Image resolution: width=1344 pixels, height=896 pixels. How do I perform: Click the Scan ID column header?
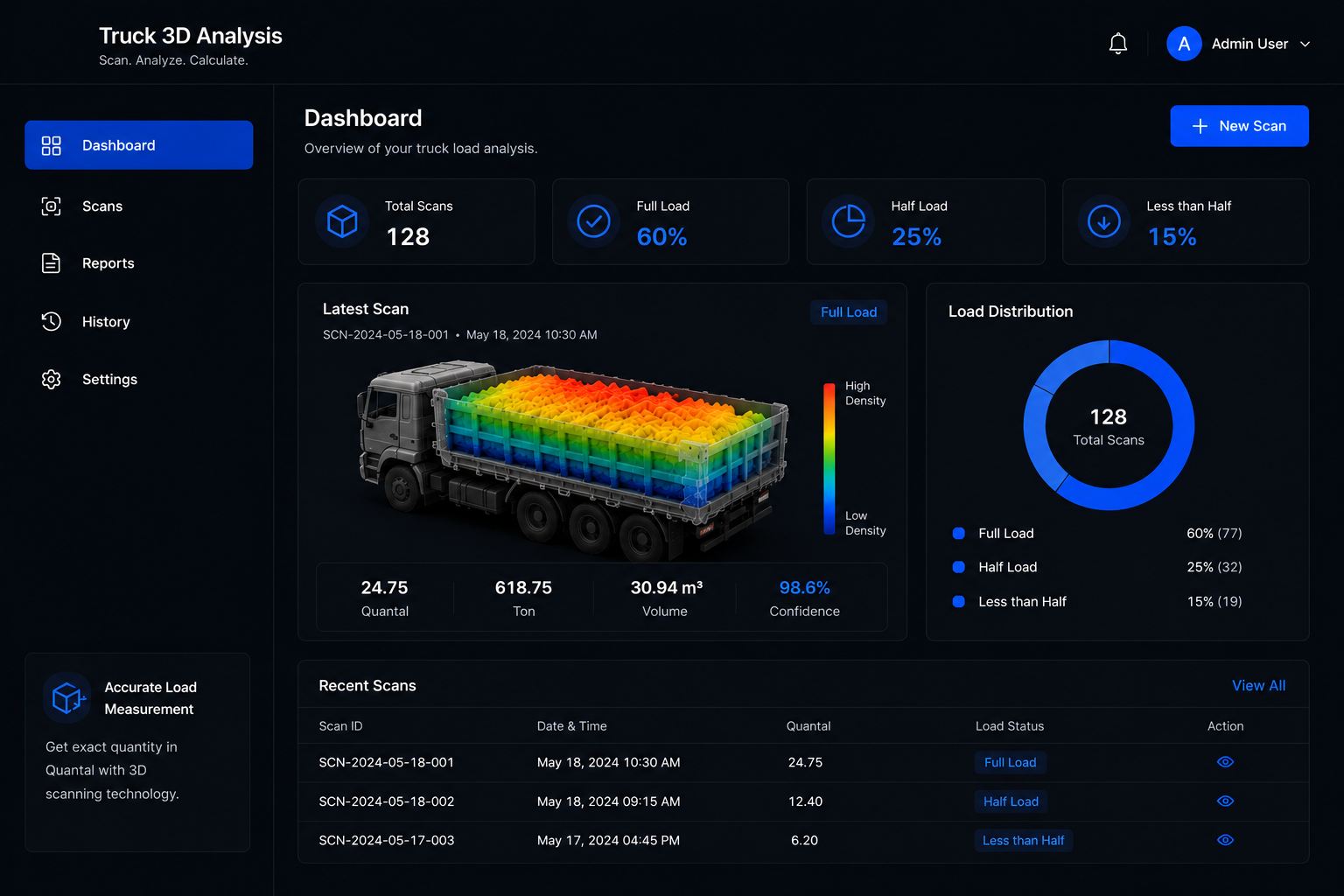[340, 726]
